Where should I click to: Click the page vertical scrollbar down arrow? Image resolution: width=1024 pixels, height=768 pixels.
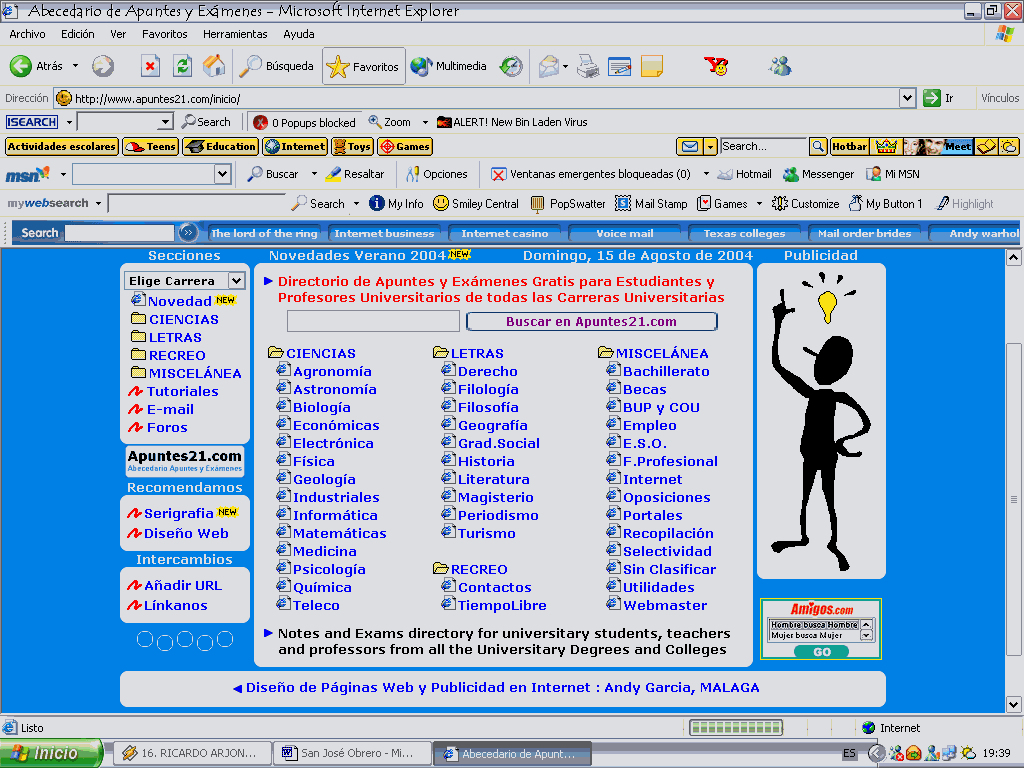pos(1013,704)
